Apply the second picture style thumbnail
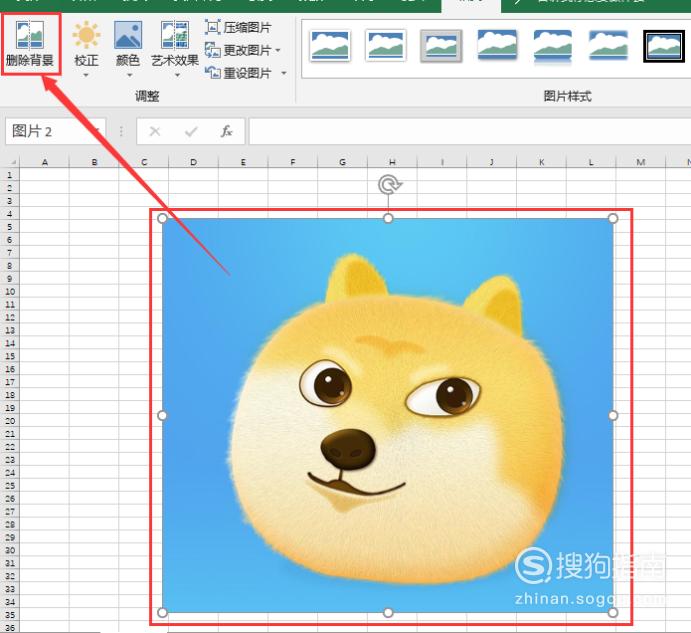Viewport: 691px width, 633px height. [x=386, y=45]
